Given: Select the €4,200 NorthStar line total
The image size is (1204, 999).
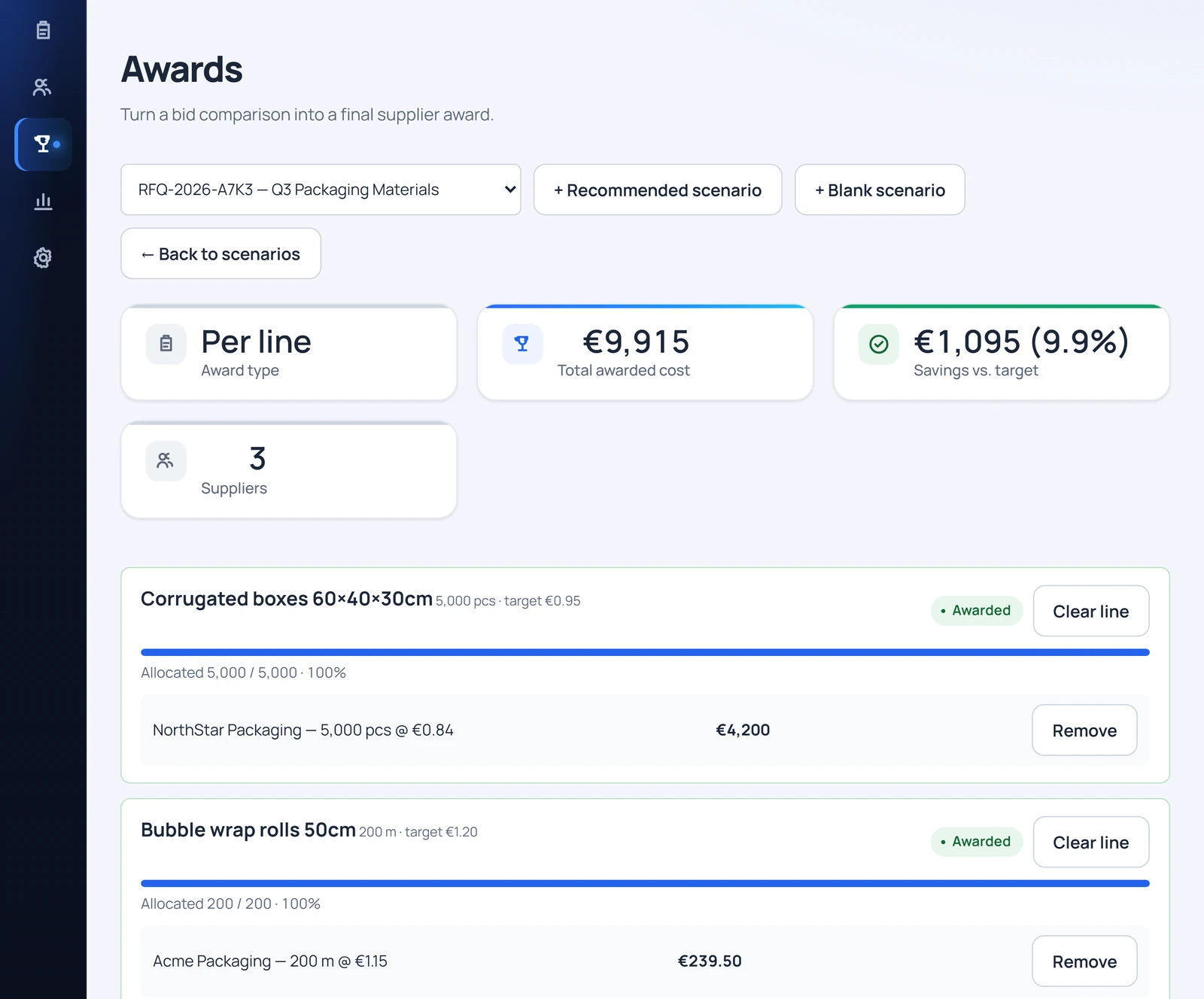Looking at the screenshot, I should (743, 730).
